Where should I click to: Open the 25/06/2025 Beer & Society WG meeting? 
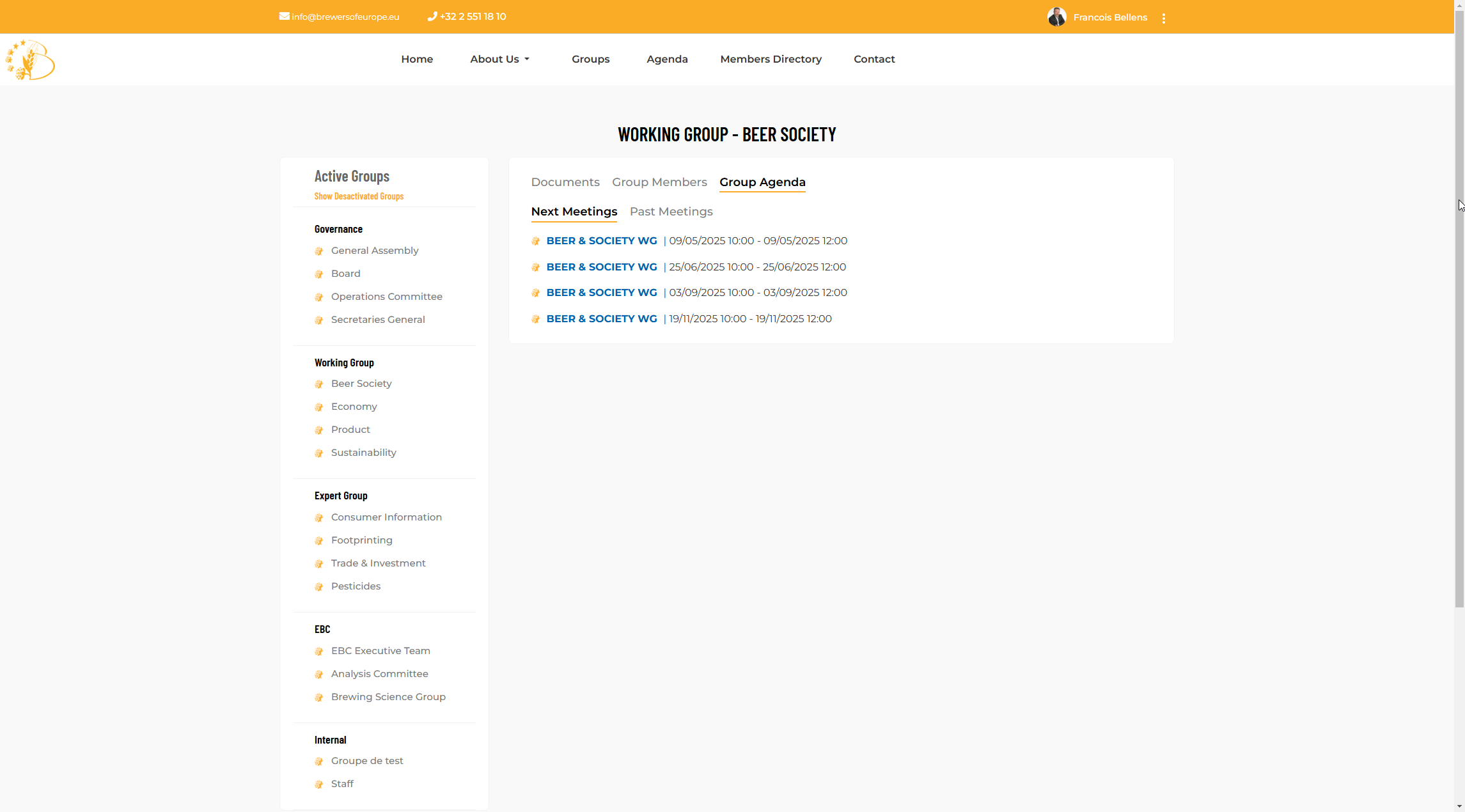tap(601, 267)
